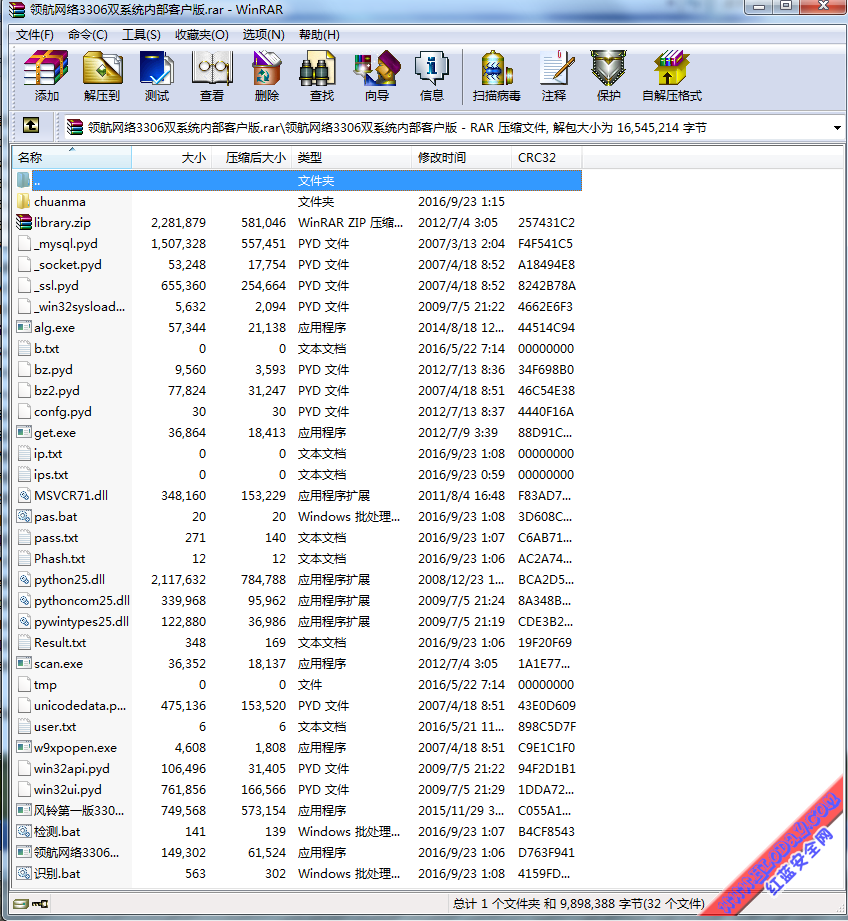The height and width of the screenshot is (921, 848).
Task: Sort by the CRC32 column header
Action: coord(547,157)
